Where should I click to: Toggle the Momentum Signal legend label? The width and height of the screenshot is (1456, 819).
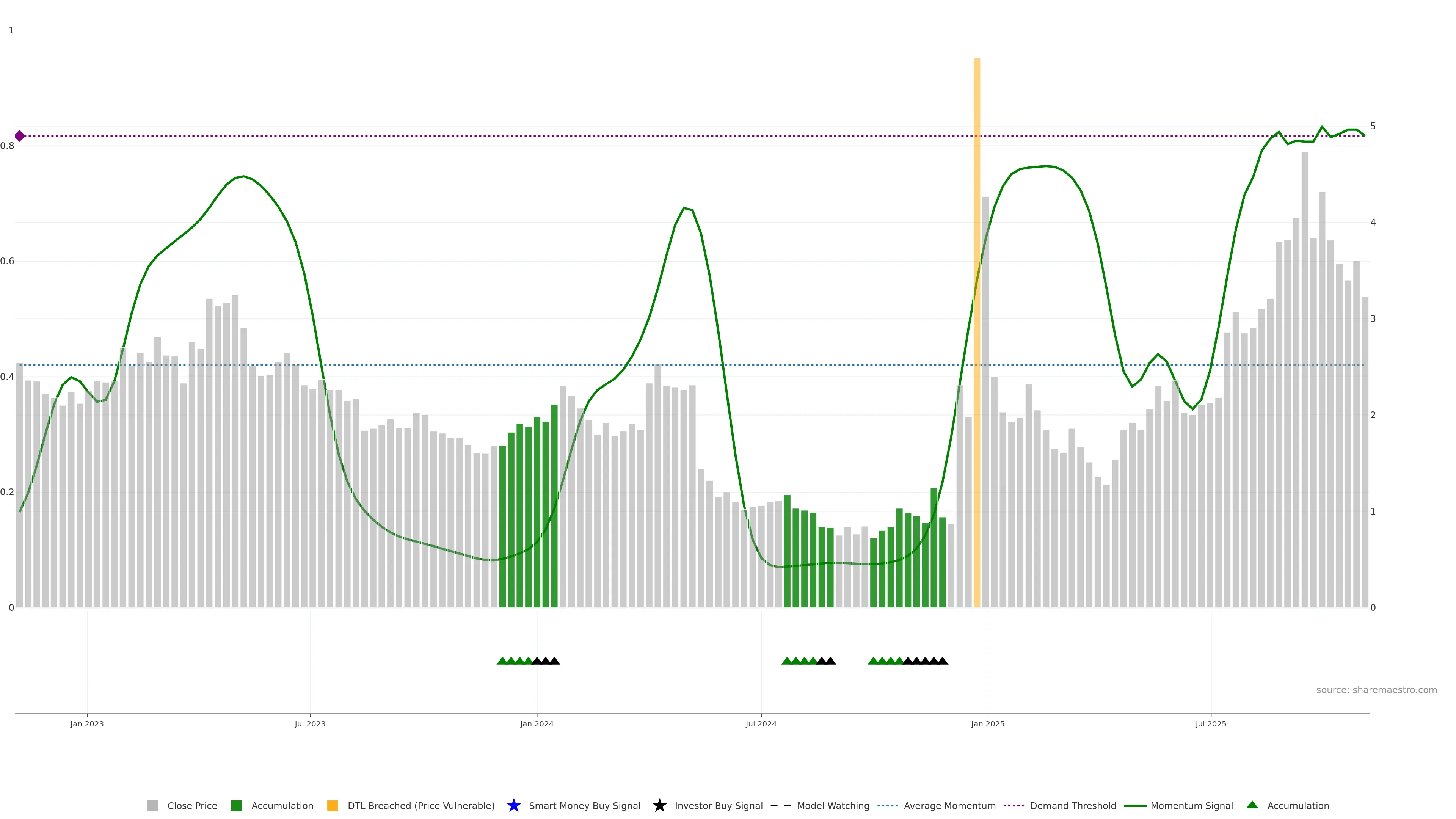[x=1191, y=805]
